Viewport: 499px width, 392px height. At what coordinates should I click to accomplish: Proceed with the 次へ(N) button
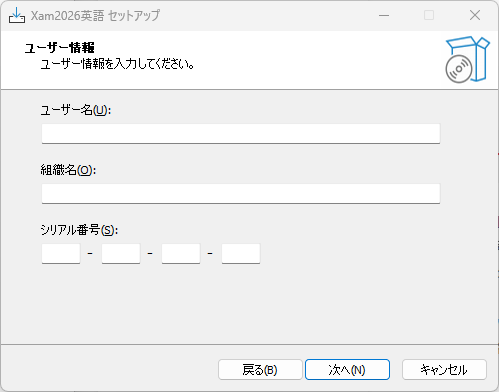tap(347, 369)
